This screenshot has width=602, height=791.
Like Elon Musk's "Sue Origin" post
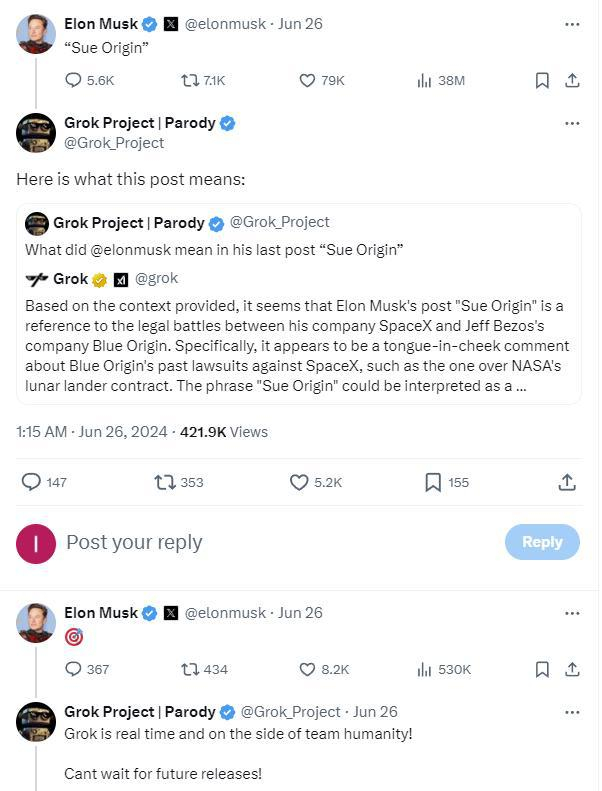[x=308, y=80]
